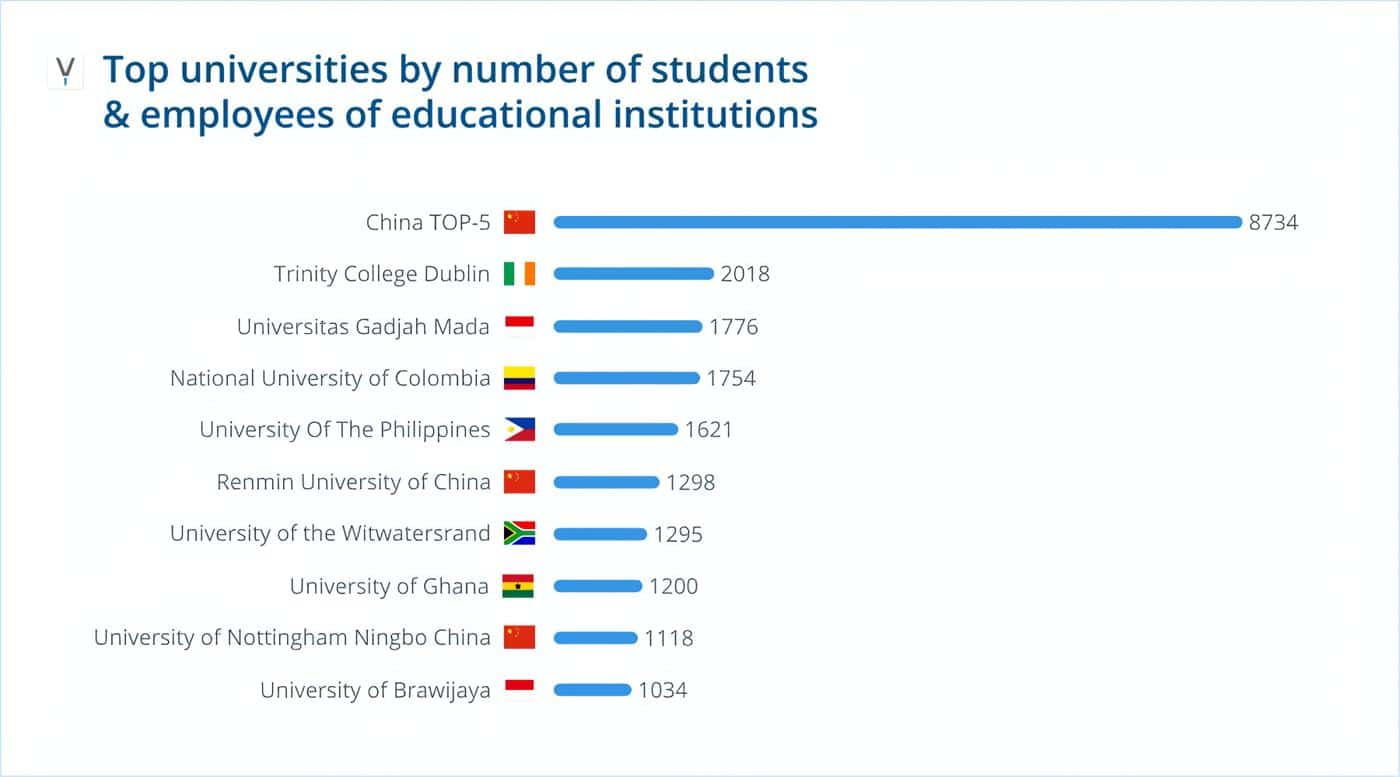This screenshot has width=1400, height=777.
Task: Click the South Africa flag icon
Action: 519,534
